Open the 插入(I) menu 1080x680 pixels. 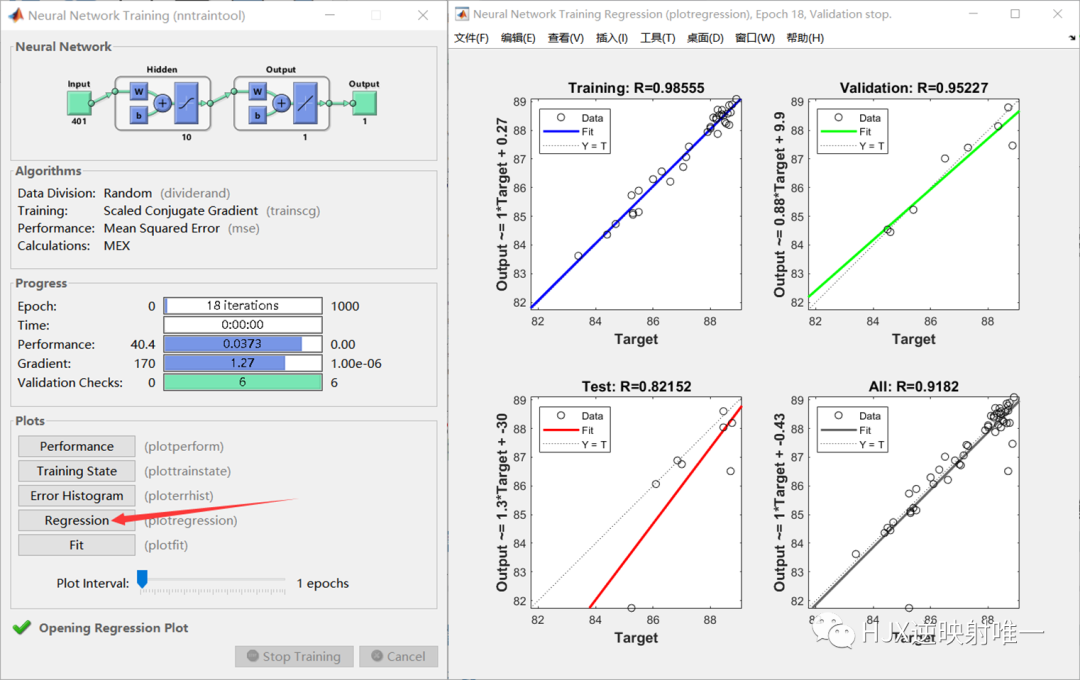[612, 38]
